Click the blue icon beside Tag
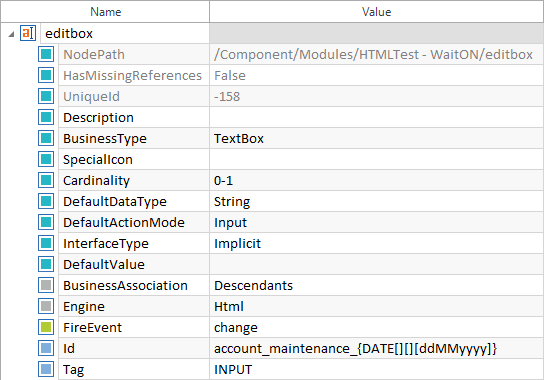 pos(46,369)
